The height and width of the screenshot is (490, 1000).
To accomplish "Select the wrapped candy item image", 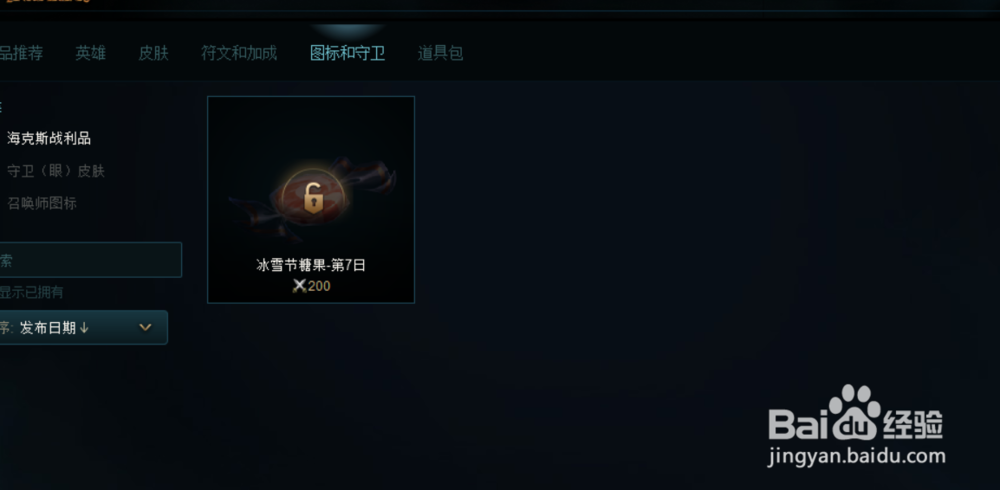I will point(312,198).
